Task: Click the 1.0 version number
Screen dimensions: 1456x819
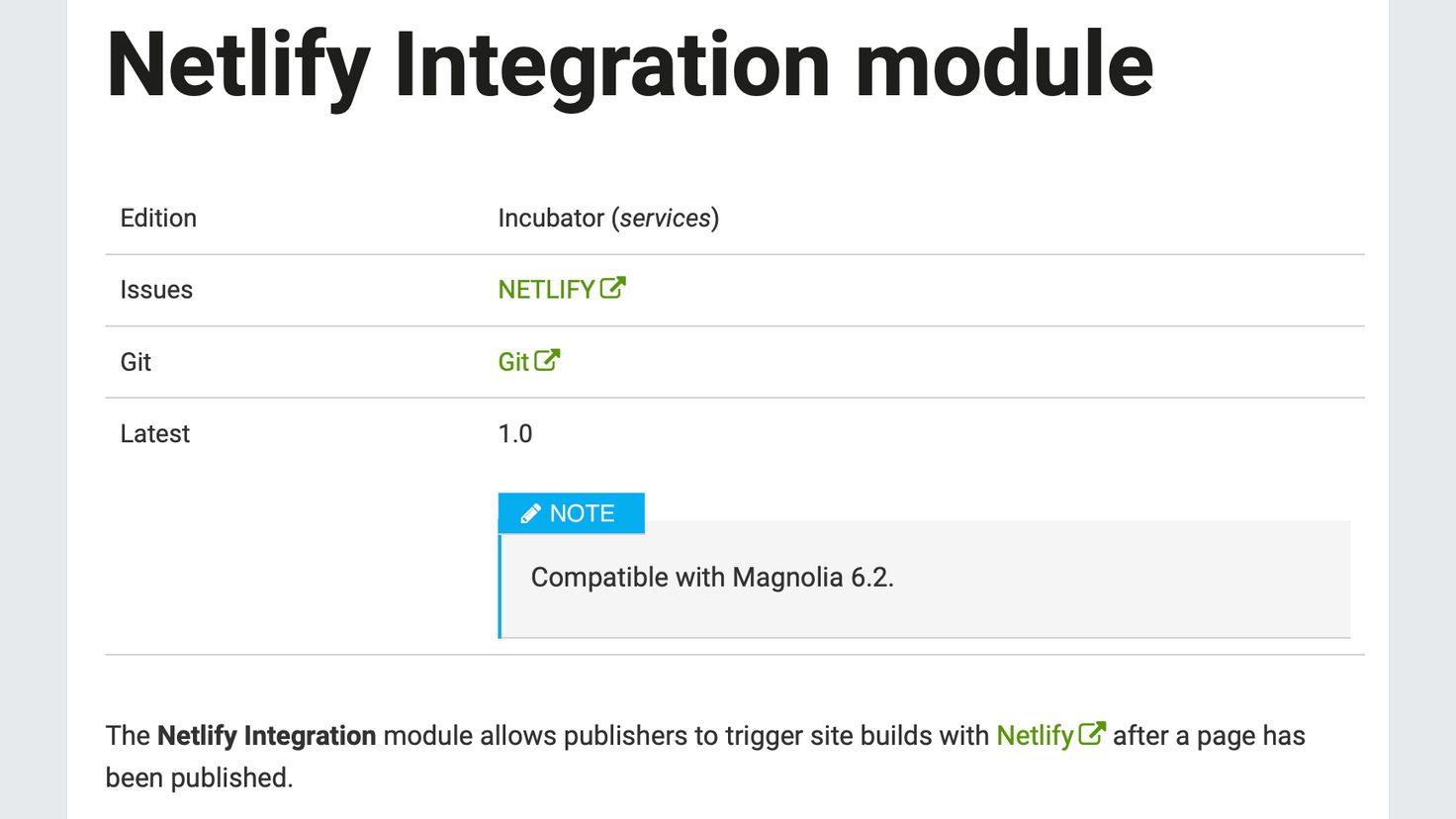Action: (x=515, y=434)
